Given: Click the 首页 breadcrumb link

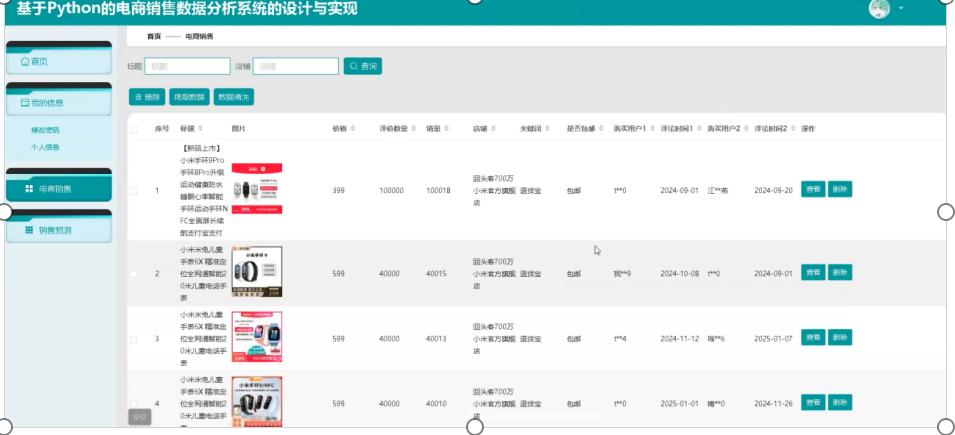Looking at the screenshot, I should (153, 37).
